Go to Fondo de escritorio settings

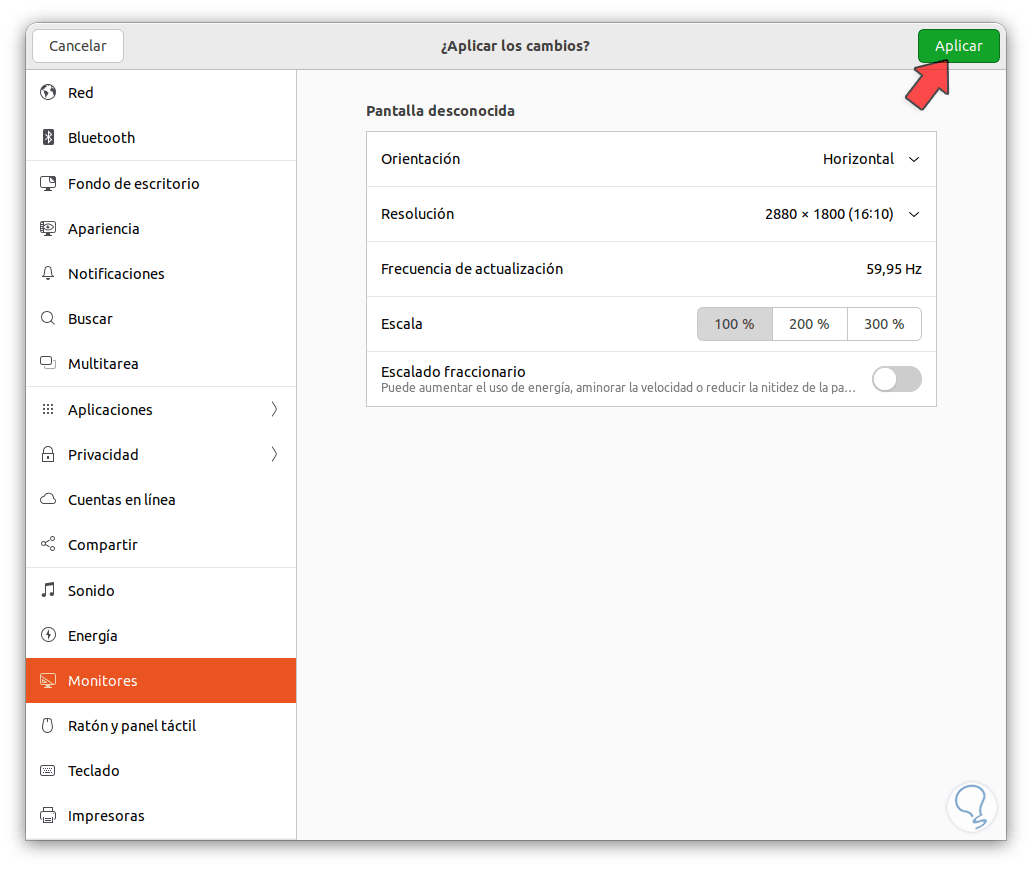pyautogui.click(x=133, y=184)
